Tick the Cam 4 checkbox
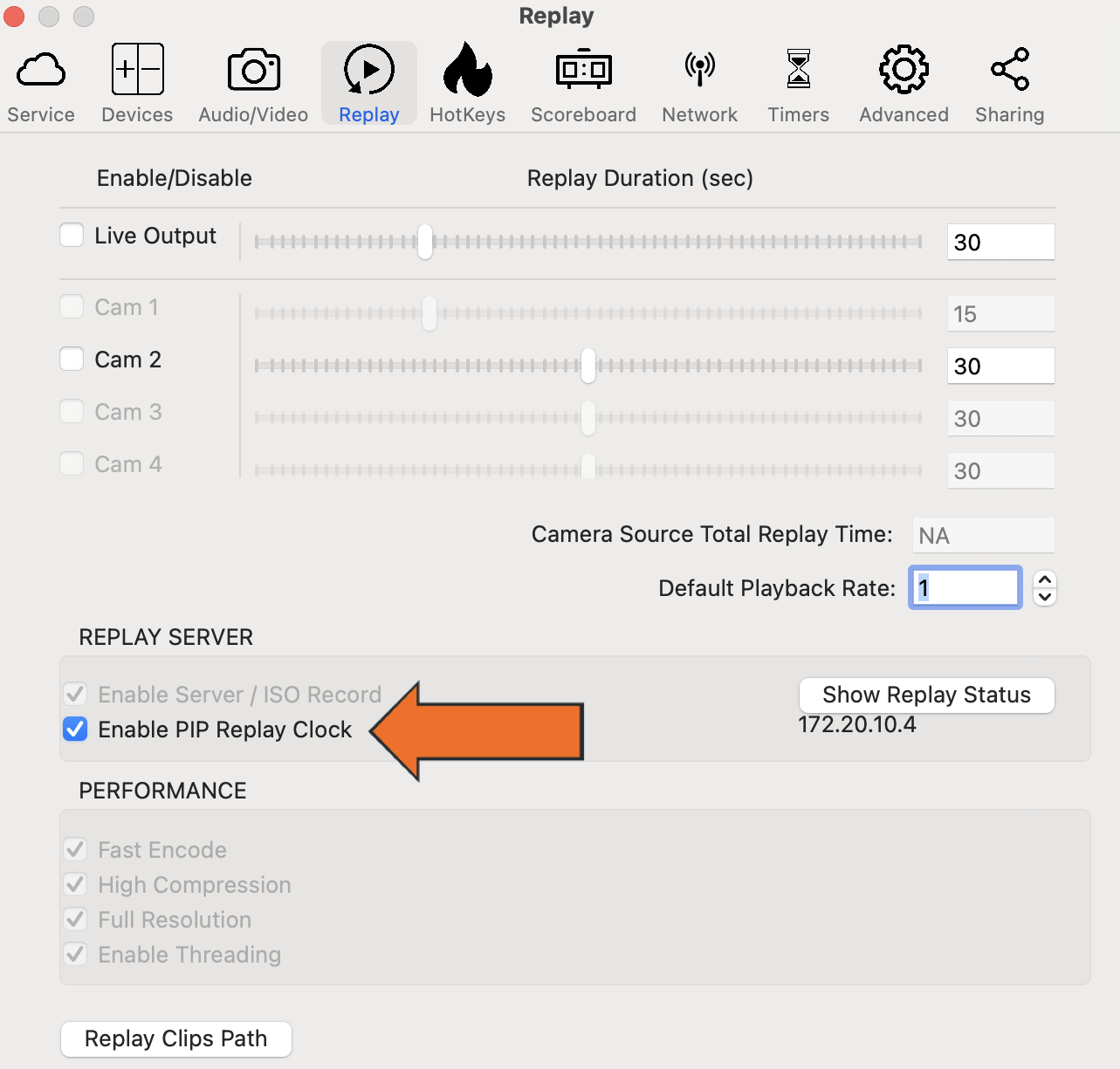1120x1069 pixels. (72, 464)
